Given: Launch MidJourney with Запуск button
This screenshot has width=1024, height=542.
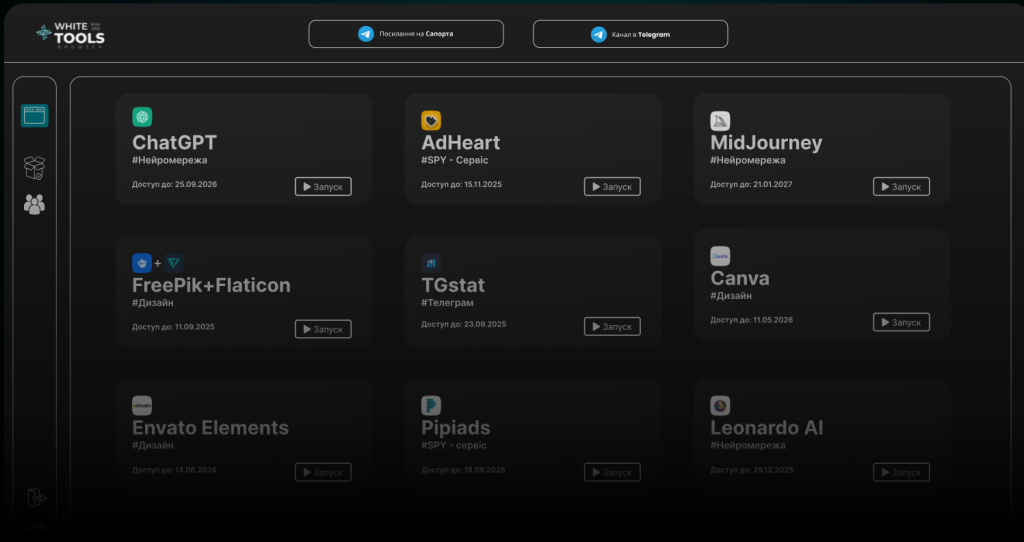Looking at the screenshot, I should (901, 187).
